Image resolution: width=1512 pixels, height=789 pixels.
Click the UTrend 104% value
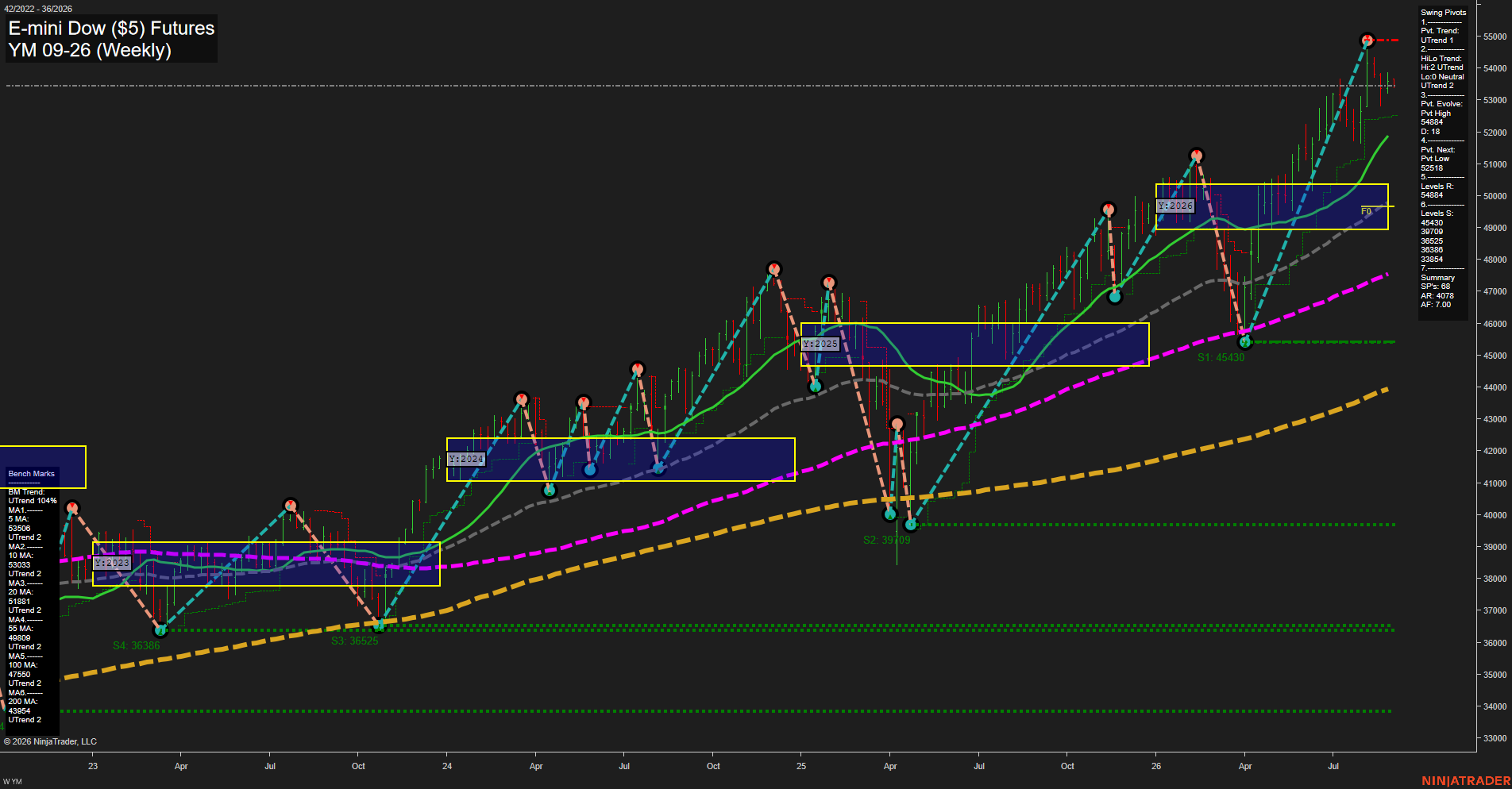(x=33, y=501)
